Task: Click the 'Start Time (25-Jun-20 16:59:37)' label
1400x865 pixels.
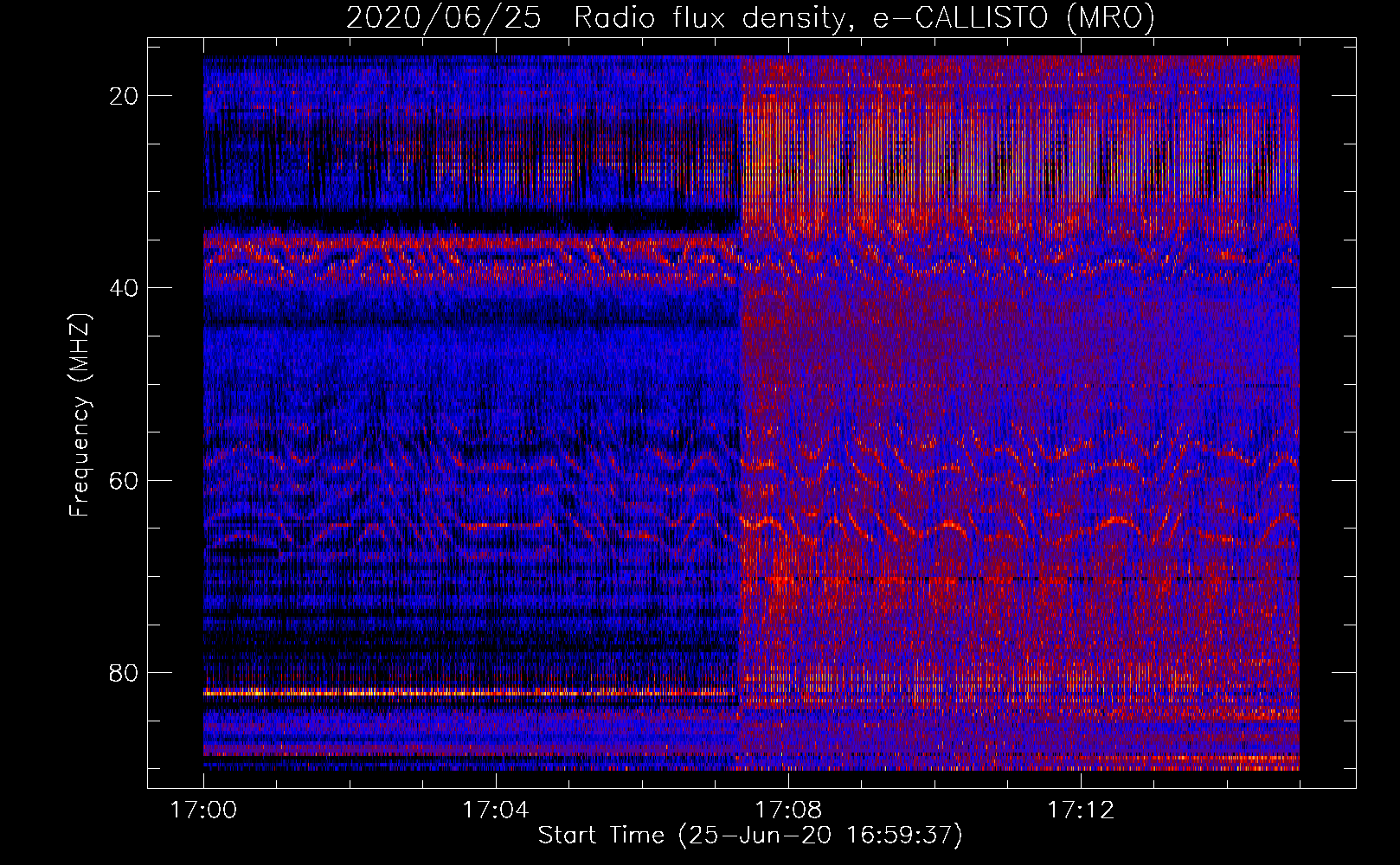Action: point(750,836)
